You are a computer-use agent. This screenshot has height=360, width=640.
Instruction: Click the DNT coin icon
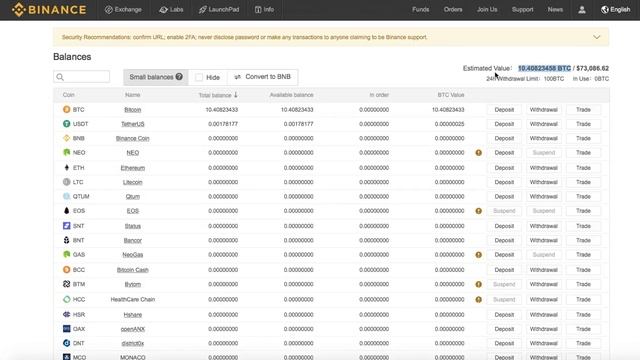(x=67, y=343)
